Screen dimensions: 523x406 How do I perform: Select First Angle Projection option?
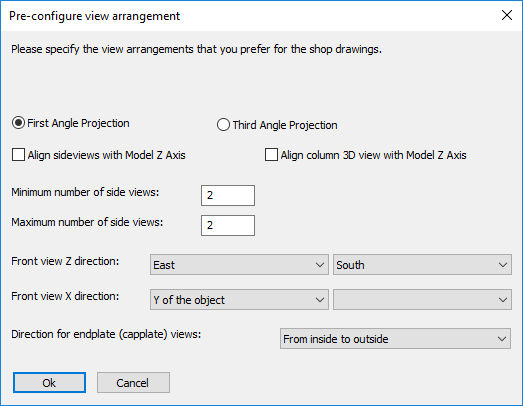point(70,123)
